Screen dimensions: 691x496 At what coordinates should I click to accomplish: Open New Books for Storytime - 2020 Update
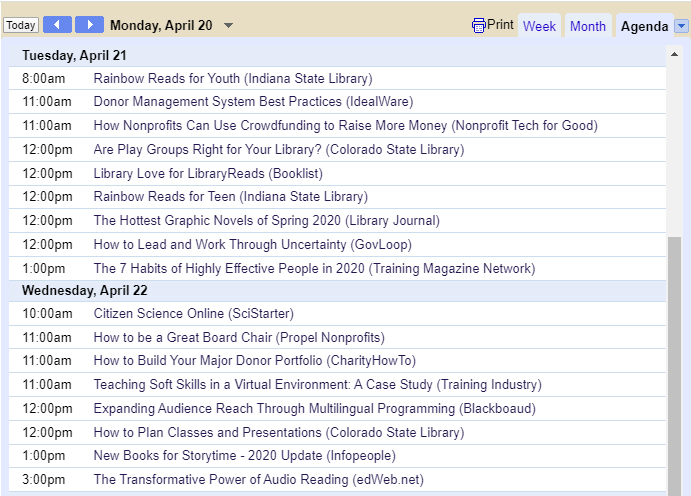click(245, 455)
